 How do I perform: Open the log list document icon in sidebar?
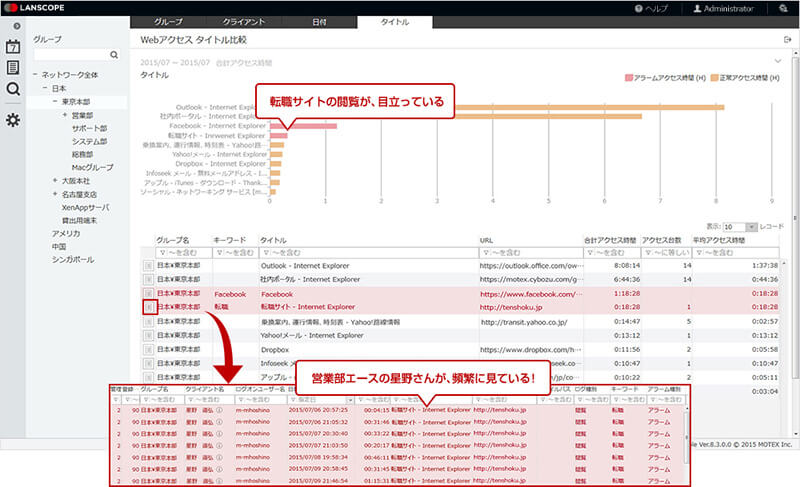[13, 67]
